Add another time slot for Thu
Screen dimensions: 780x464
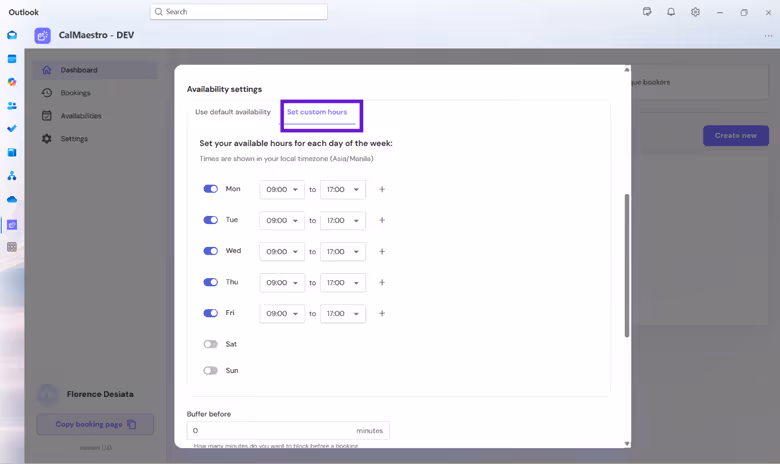pos(382,282)
